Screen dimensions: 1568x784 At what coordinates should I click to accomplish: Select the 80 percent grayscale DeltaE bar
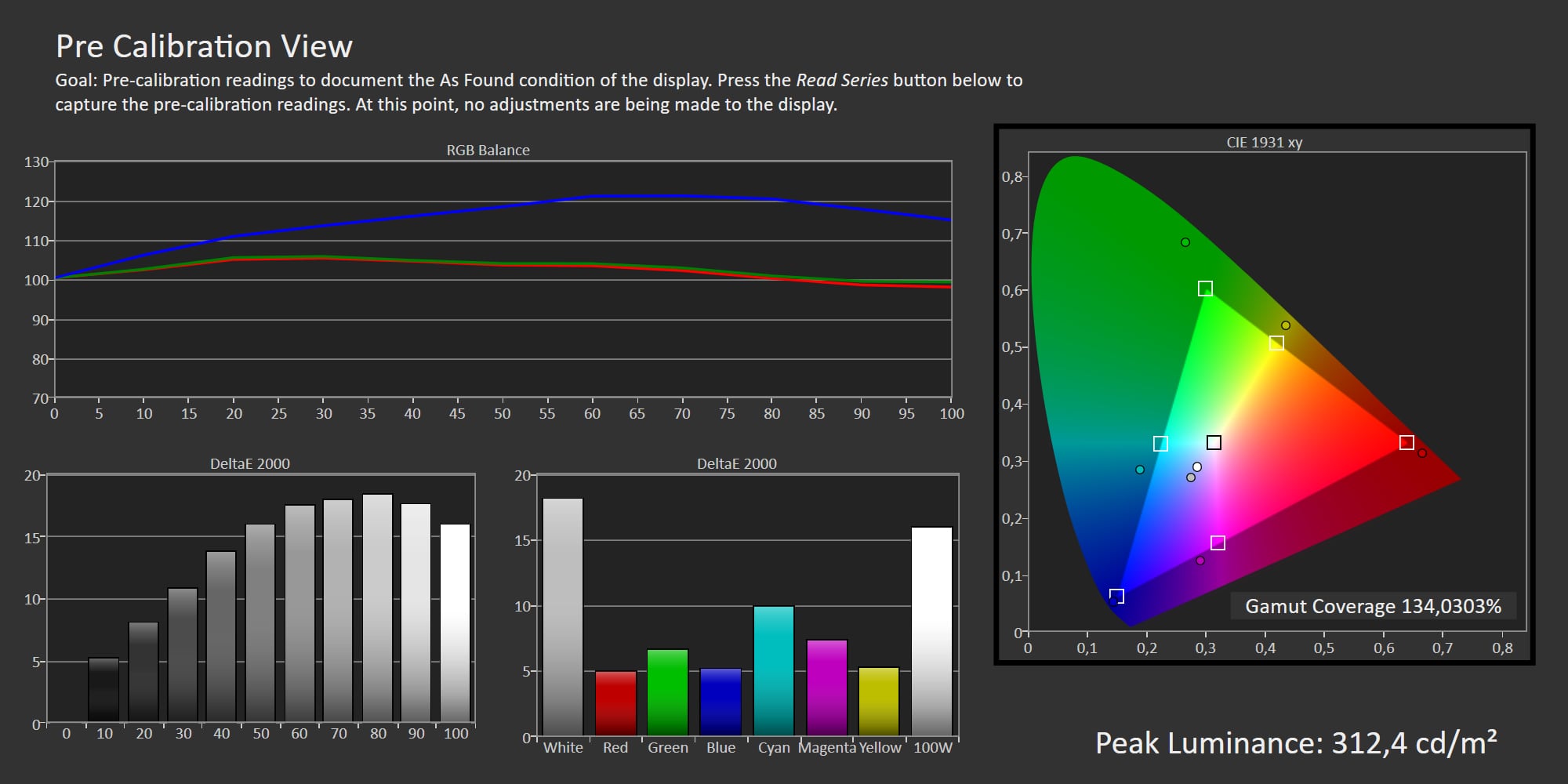coord(378,608)
